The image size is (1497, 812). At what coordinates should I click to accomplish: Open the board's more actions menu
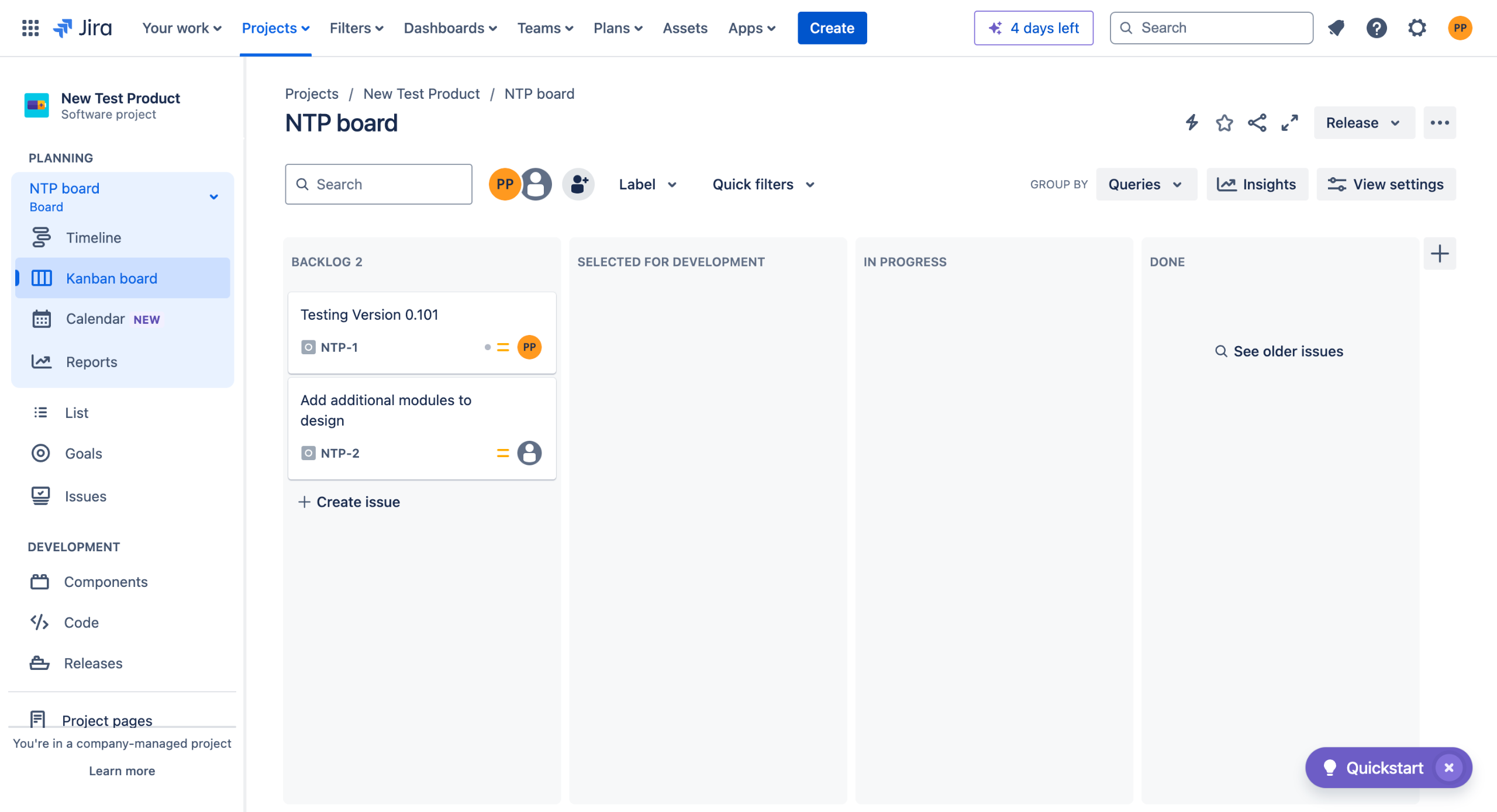(1439, 123)
